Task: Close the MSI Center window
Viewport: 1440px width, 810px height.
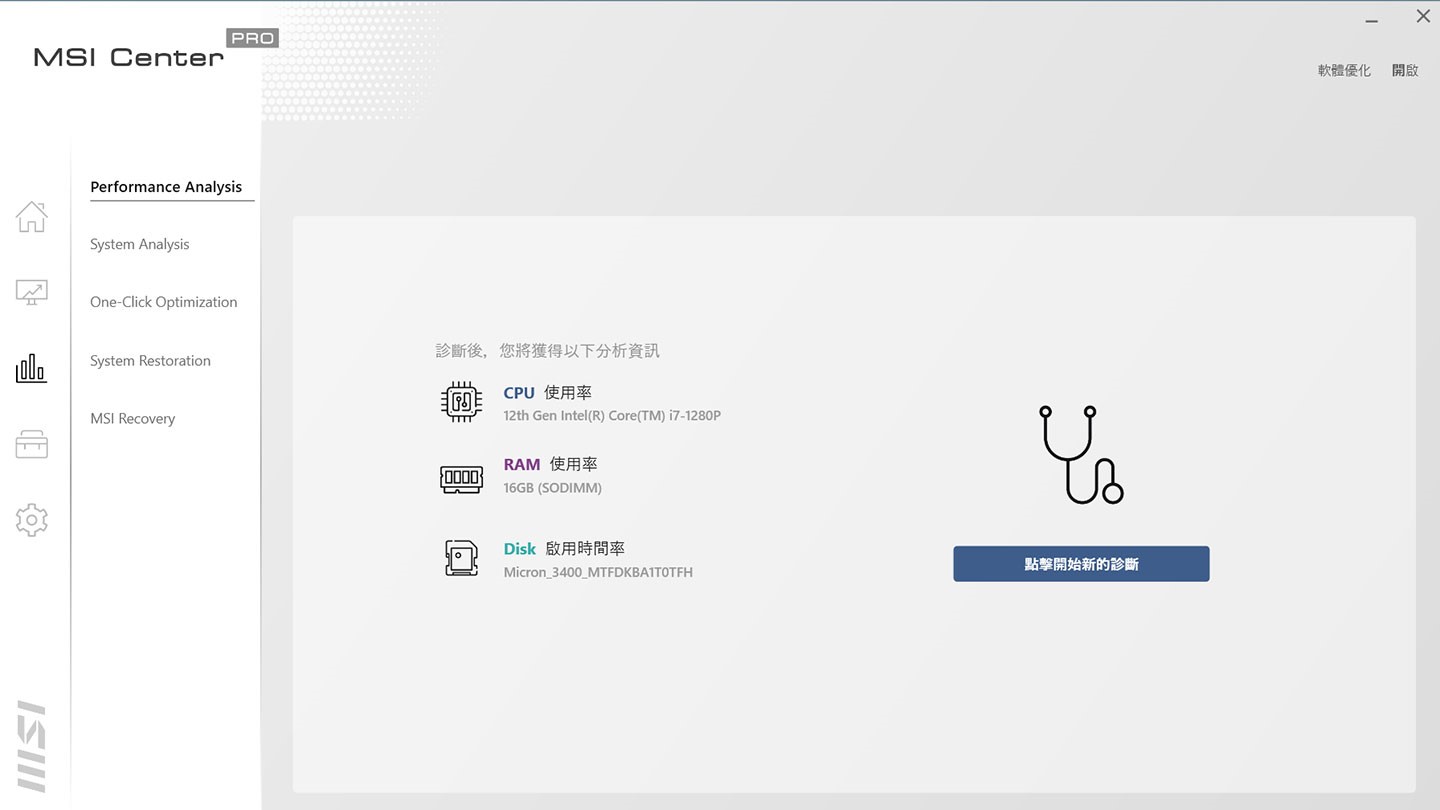Action: click(1423, 16)
